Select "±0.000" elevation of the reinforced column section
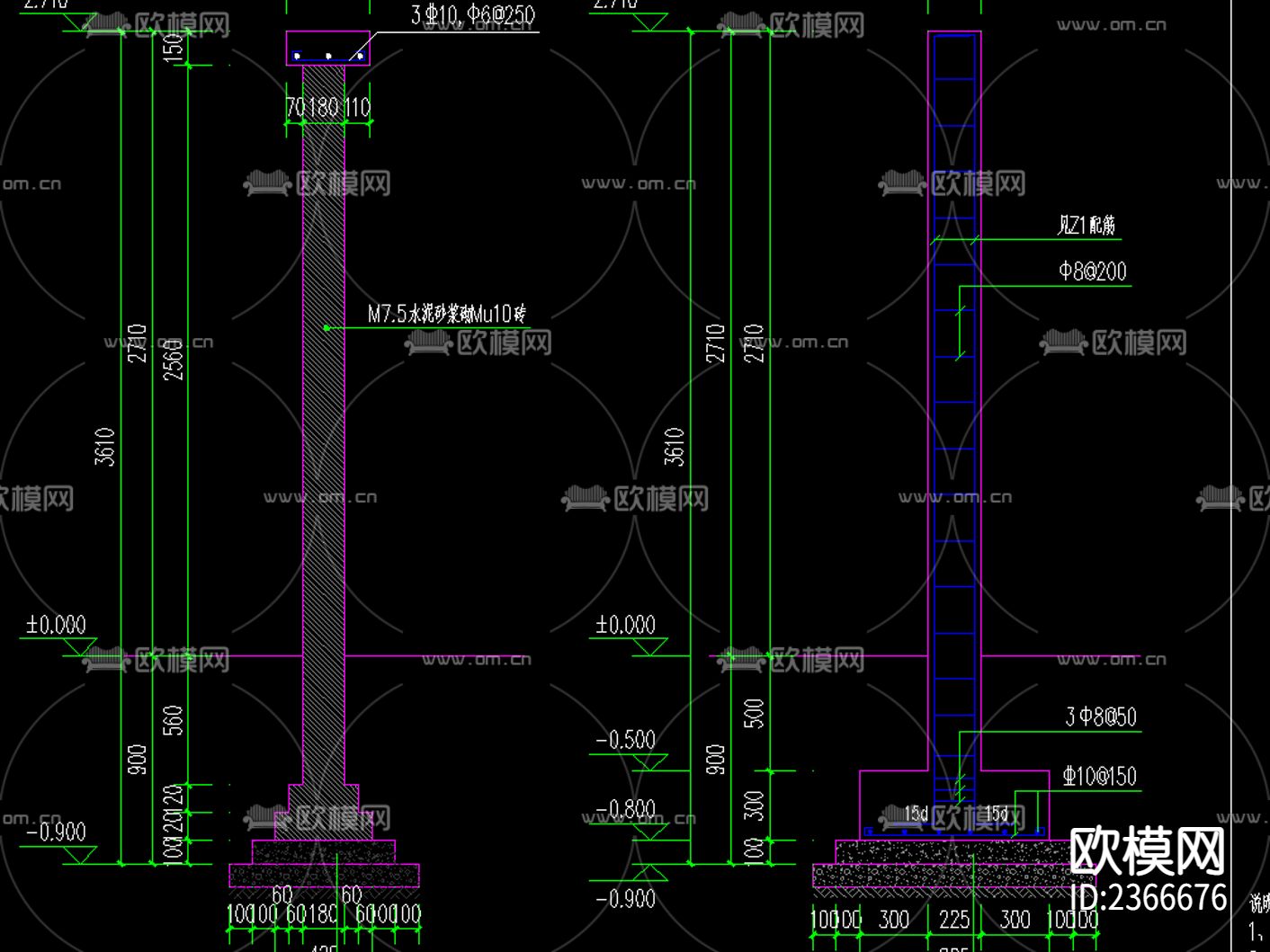 click(626, 625)
